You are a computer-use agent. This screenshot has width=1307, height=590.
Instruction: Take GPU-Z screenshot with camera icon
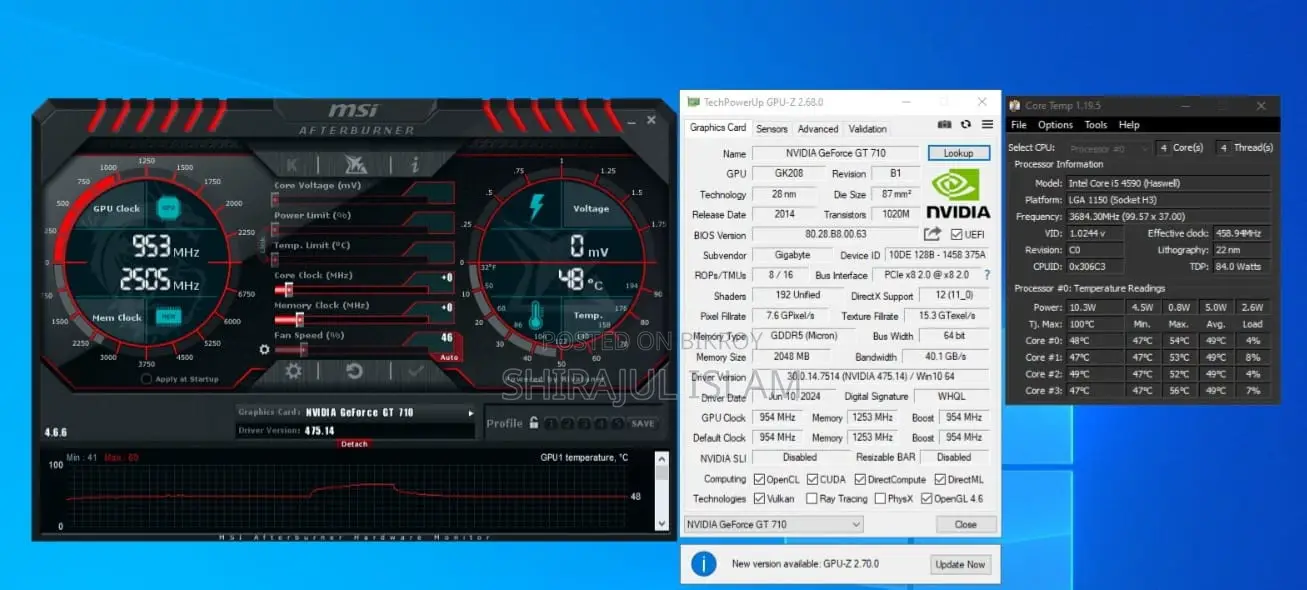(x=944, y=125)
